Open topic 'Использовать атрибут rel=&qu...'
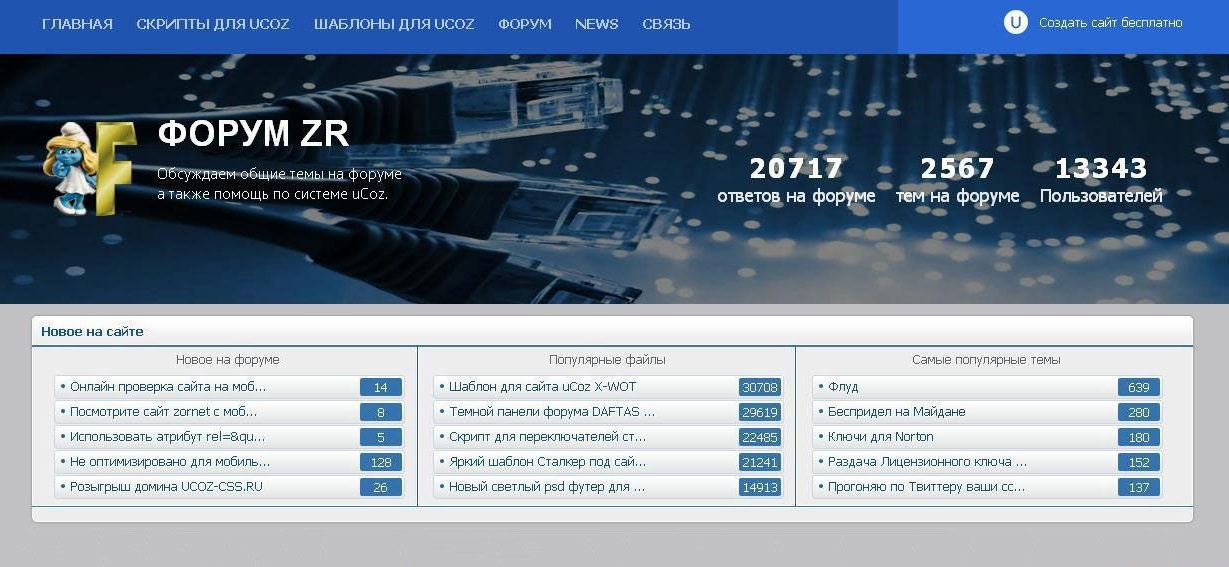 point(167,437)
